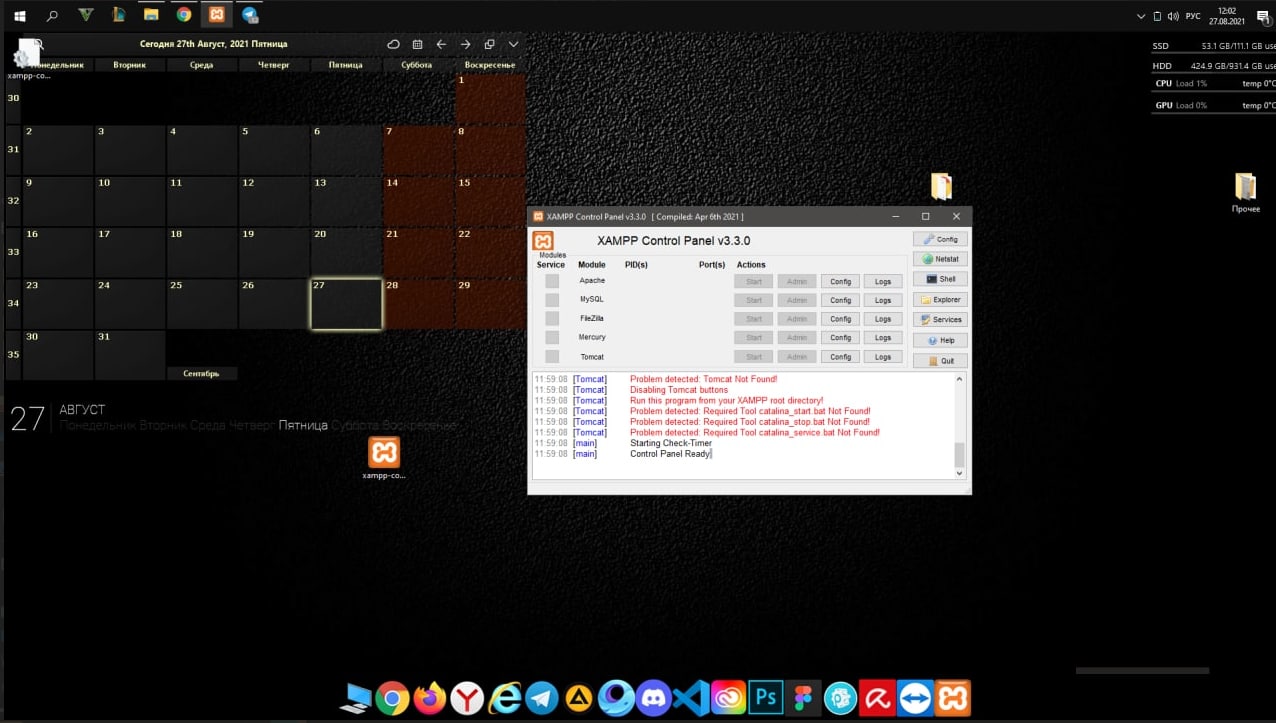Launch Adobe Creative Cloud from dock
Viewport: 1276px width, 723px height.
click(728, 698)
